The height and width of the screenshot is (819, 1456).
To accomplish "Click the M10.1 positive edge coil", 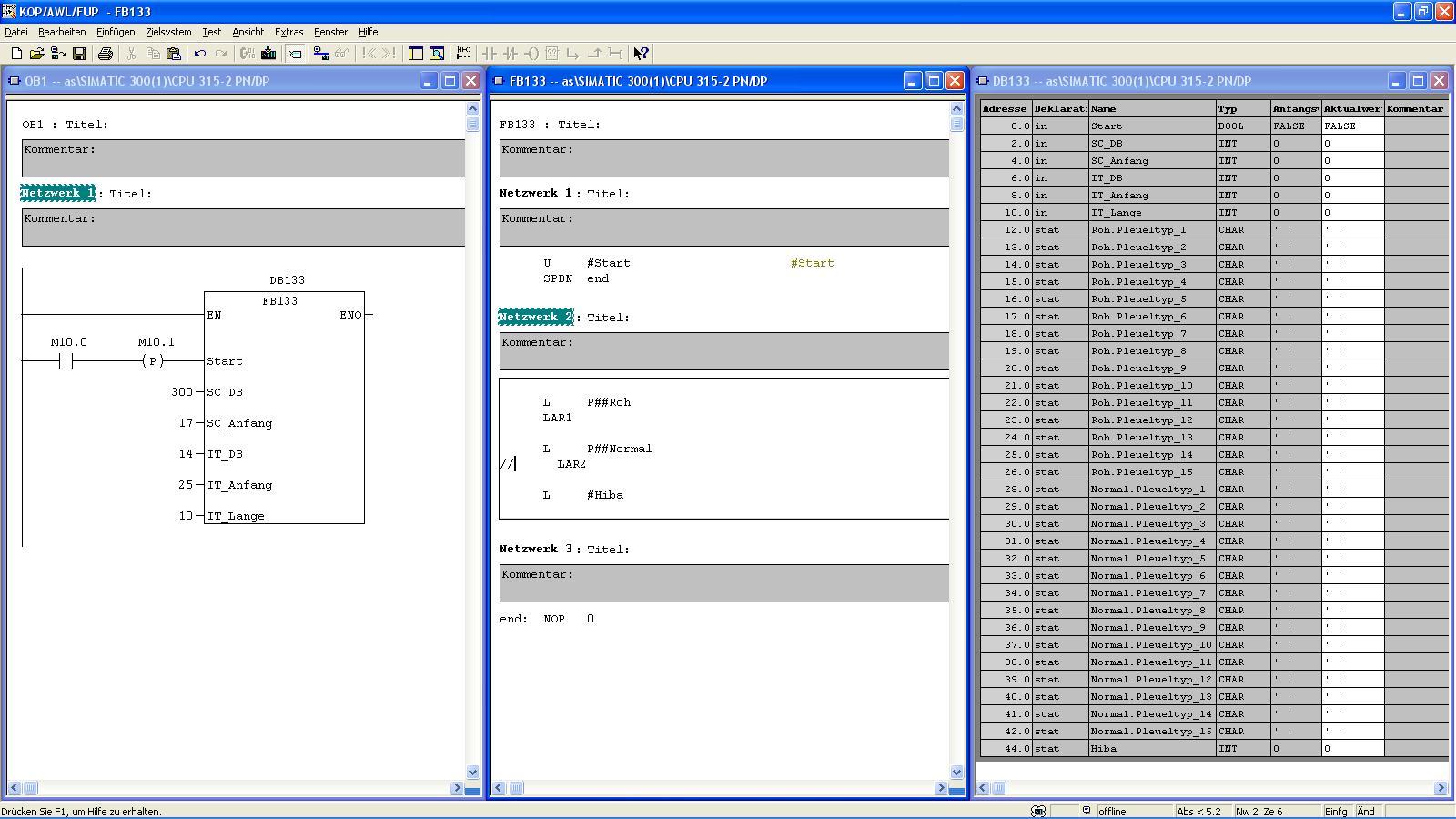I will click(x=154, y=361).
